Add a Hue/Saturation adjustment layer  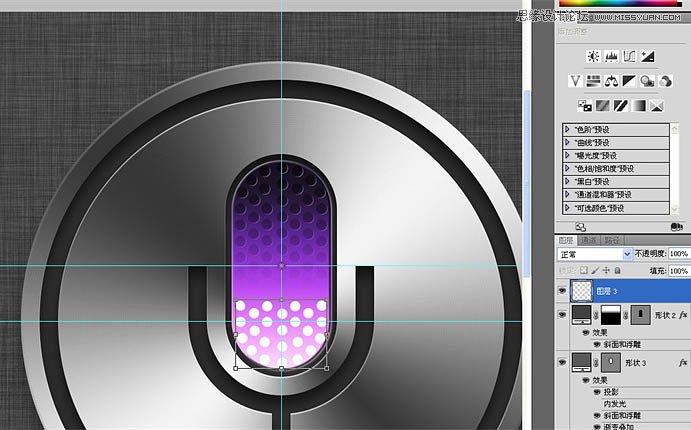click(x=593, y=81)
